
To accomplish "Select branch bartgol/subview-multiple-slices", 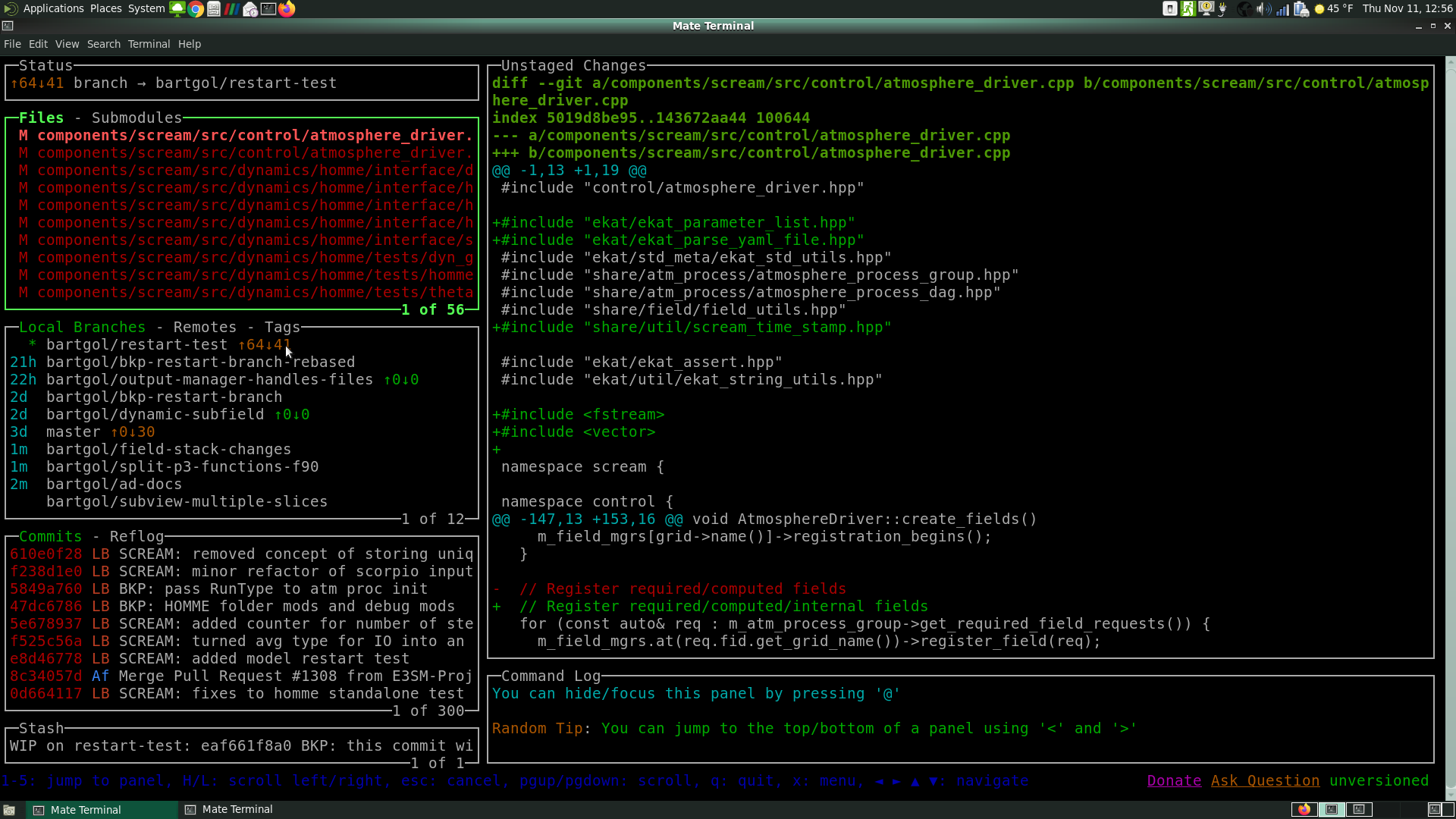I will pyautogui.click(x=241, y=502).
